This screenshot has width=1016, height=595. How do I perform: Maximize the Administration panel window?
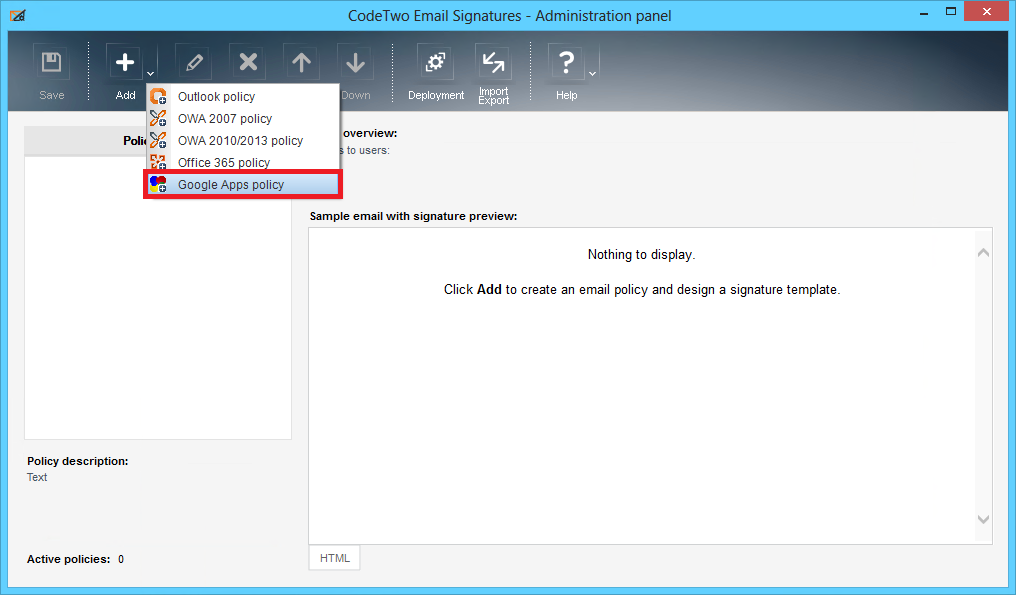point(951,12)
